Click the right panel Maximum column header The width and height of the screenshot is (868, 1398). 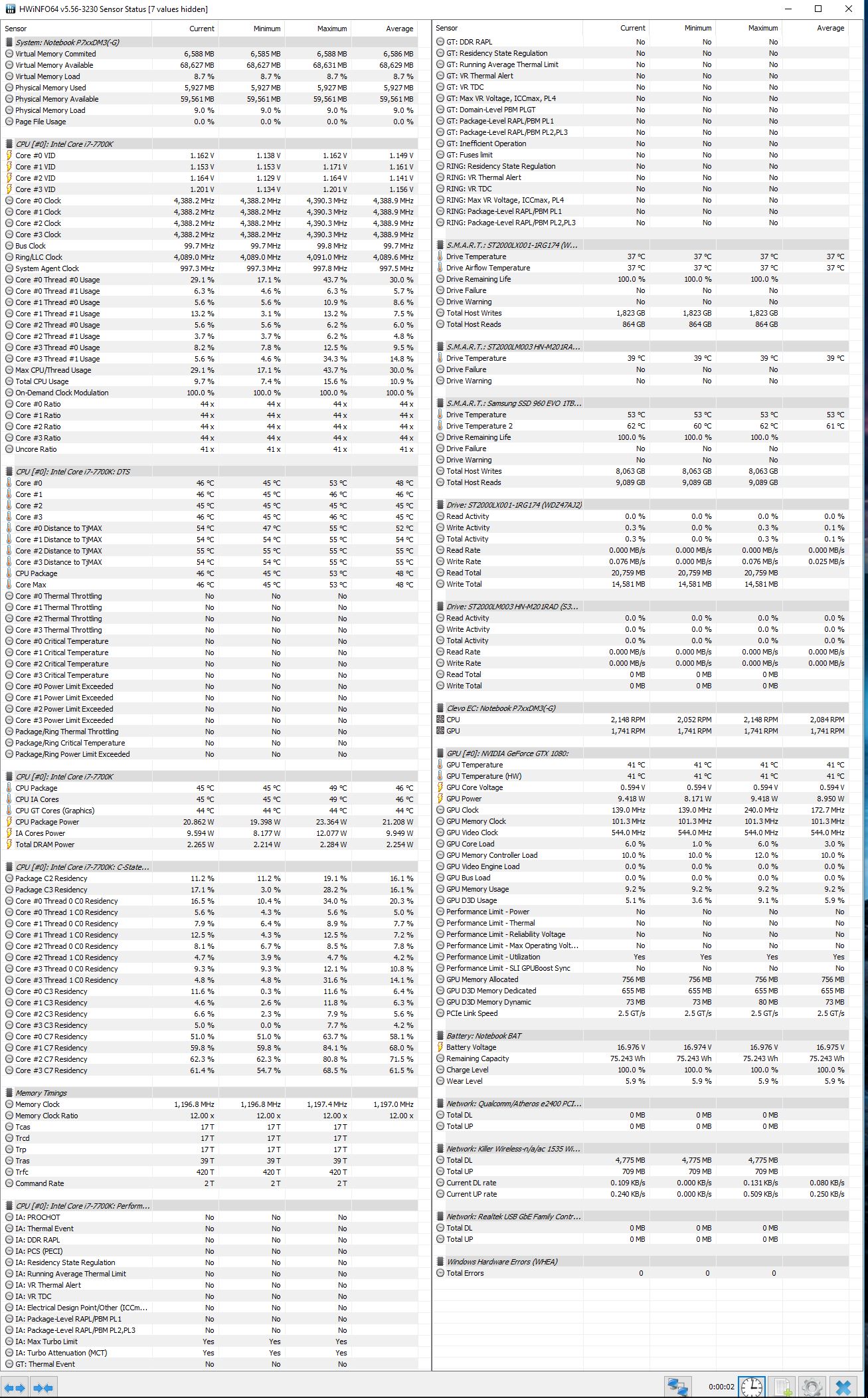click(x=749, y=28)
